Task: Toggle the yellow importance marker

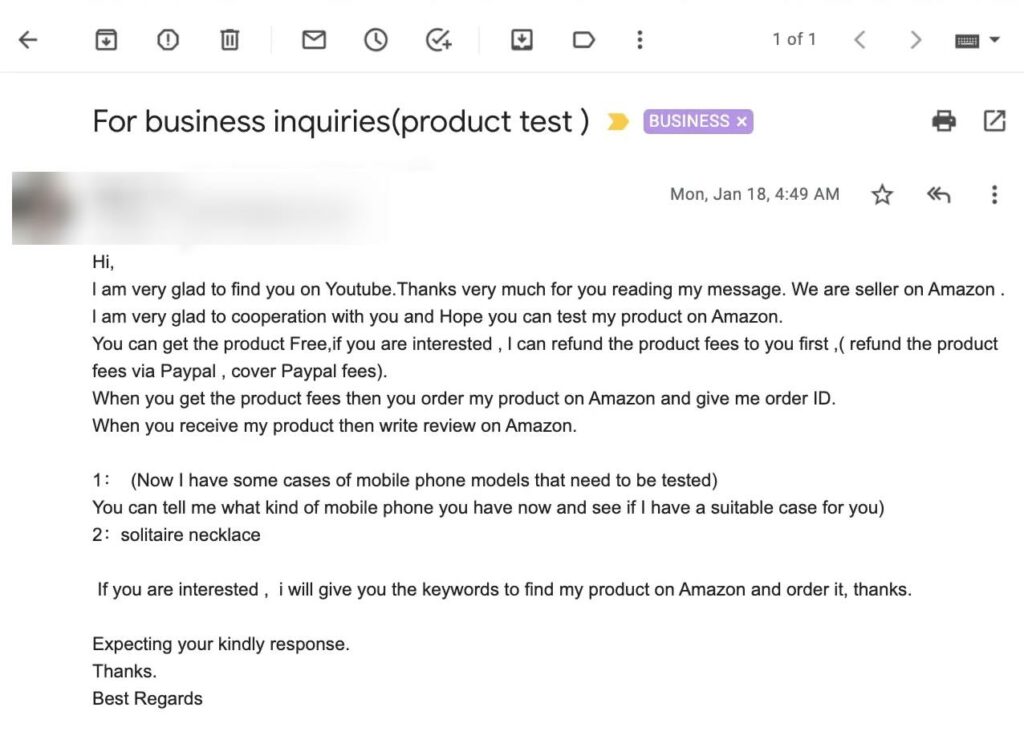Action: [x=618, y=122]
